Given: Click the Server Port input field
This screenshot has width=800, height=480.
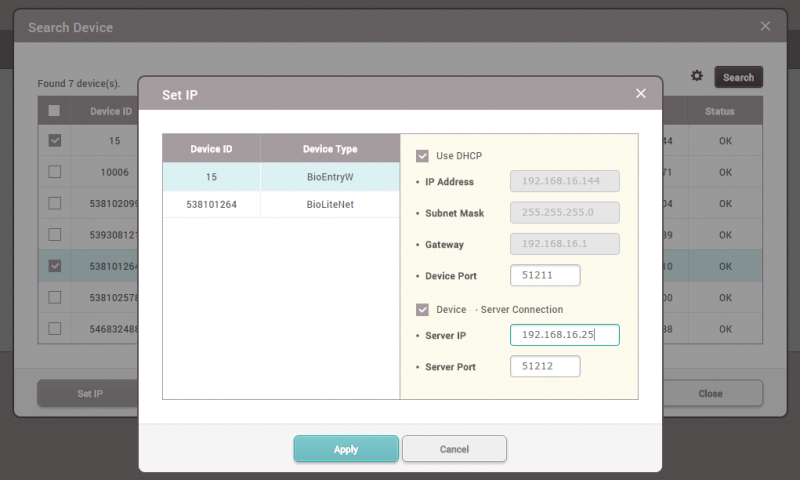Looking at the screenshot, I should [545, 367].
